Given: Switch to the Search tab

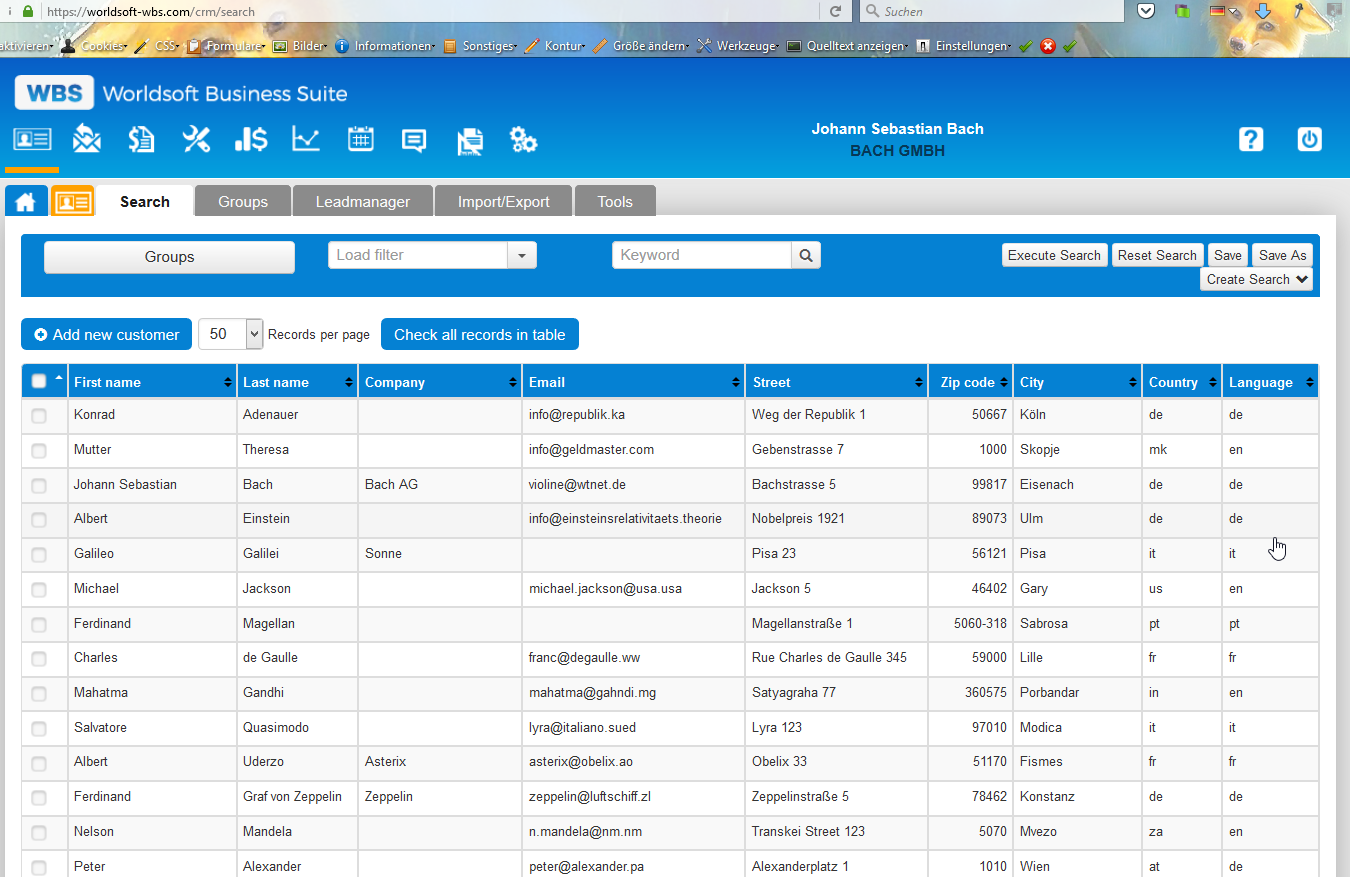Looking at the screenshot, I should point(145,202).
